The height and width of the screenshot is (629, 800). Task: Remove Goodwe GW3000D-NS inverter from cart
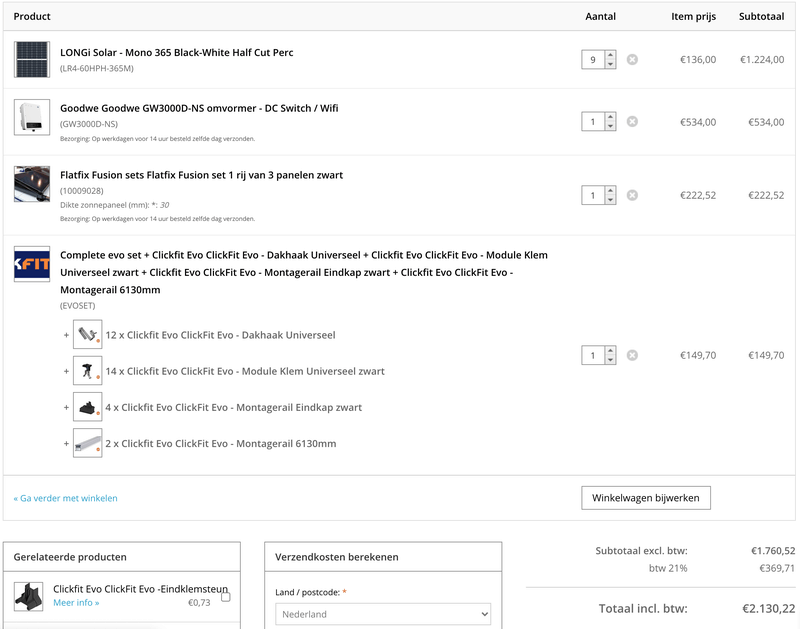pos(632,122)
